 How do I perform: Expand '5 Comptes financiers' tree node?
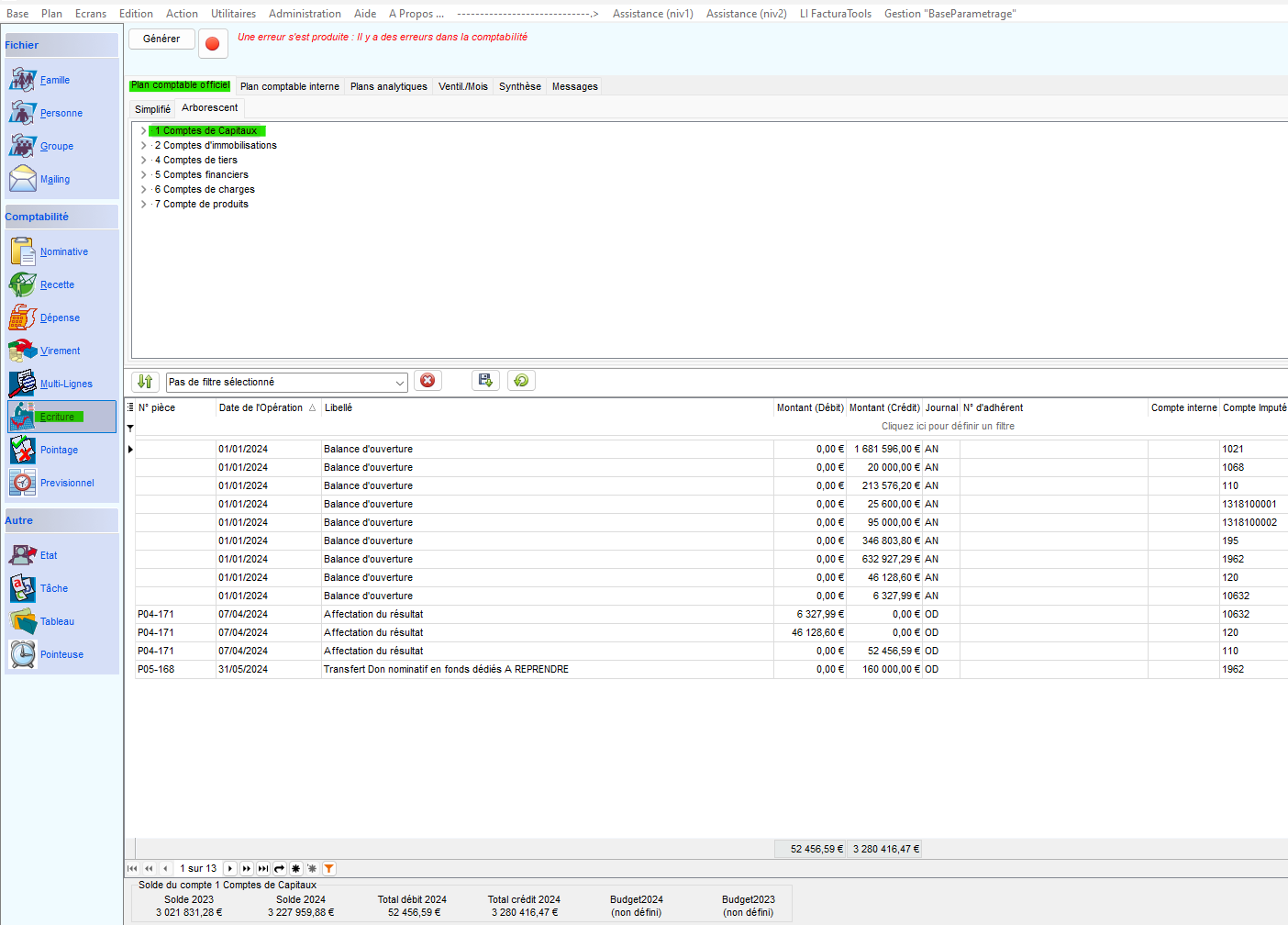coord(144,174)
